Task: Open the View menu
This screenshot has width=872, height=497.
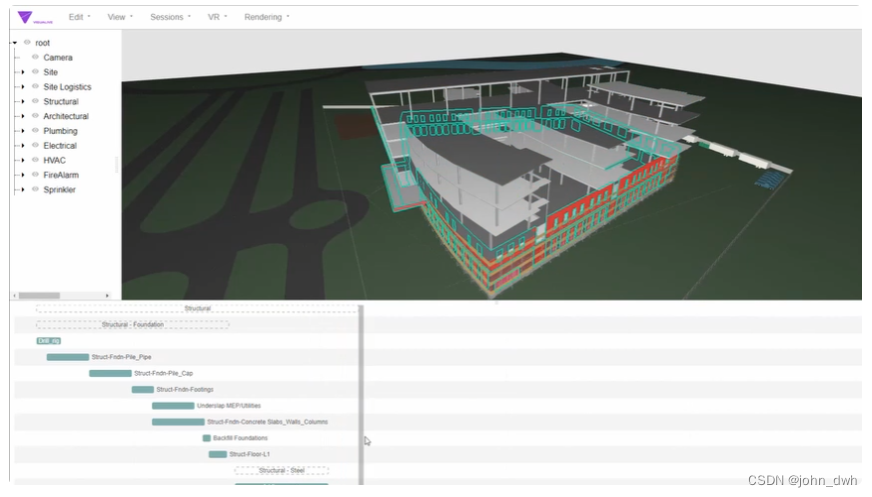Action: pyautogui.click(x=120, y=17)
